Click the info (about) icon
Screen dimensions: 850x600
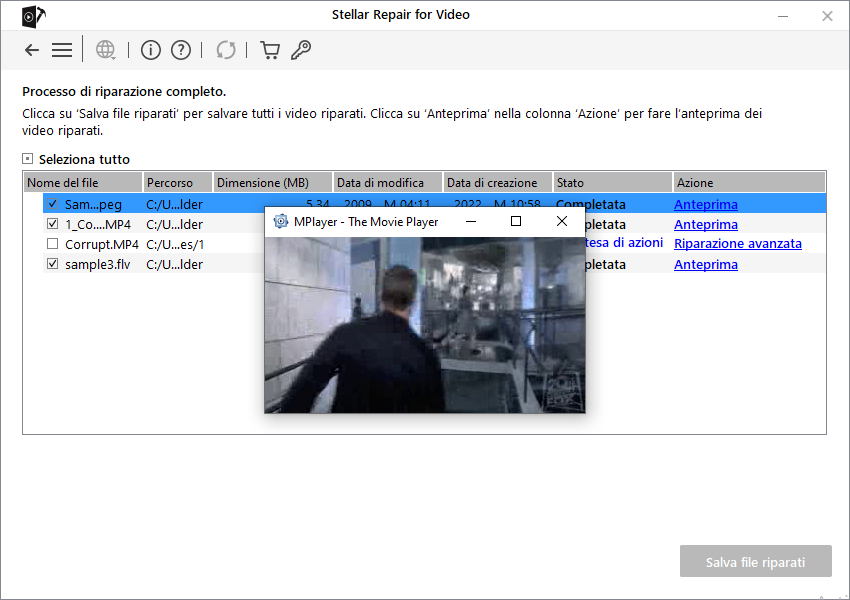(150, 50)
